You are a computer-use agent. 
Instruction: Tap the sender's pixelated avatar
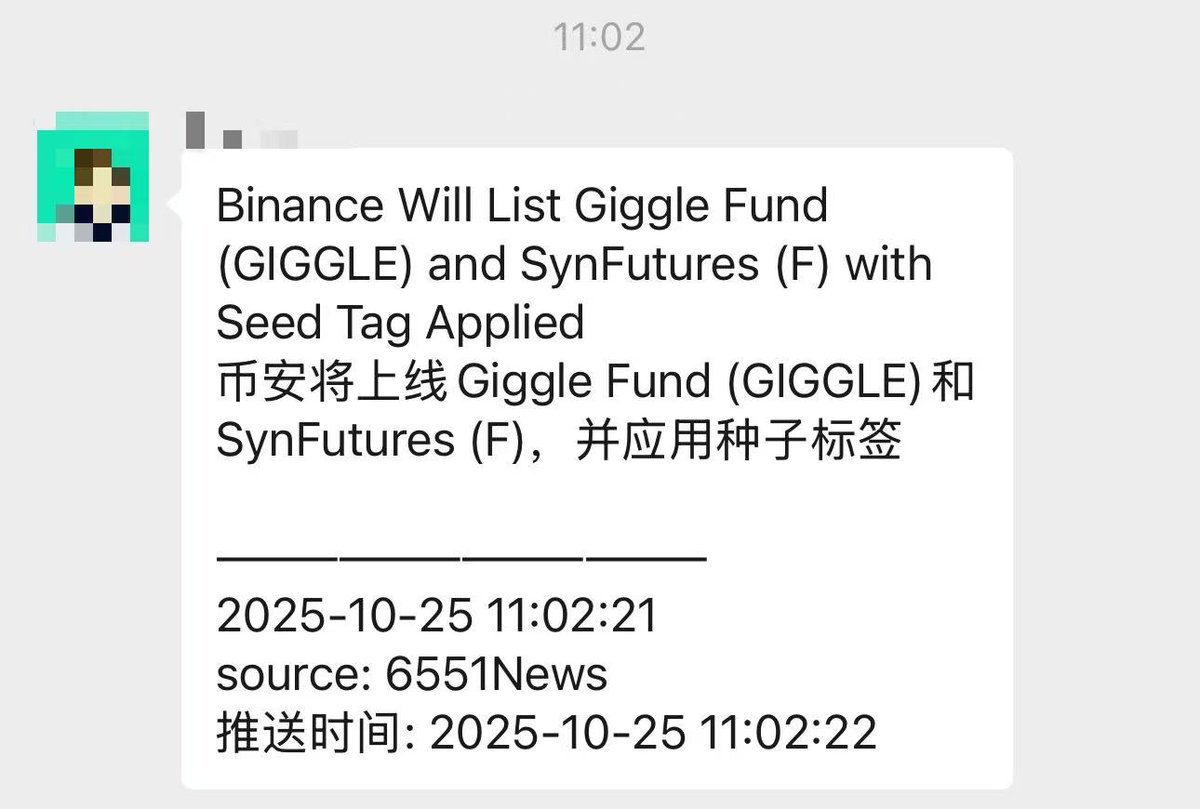[92, 178]
